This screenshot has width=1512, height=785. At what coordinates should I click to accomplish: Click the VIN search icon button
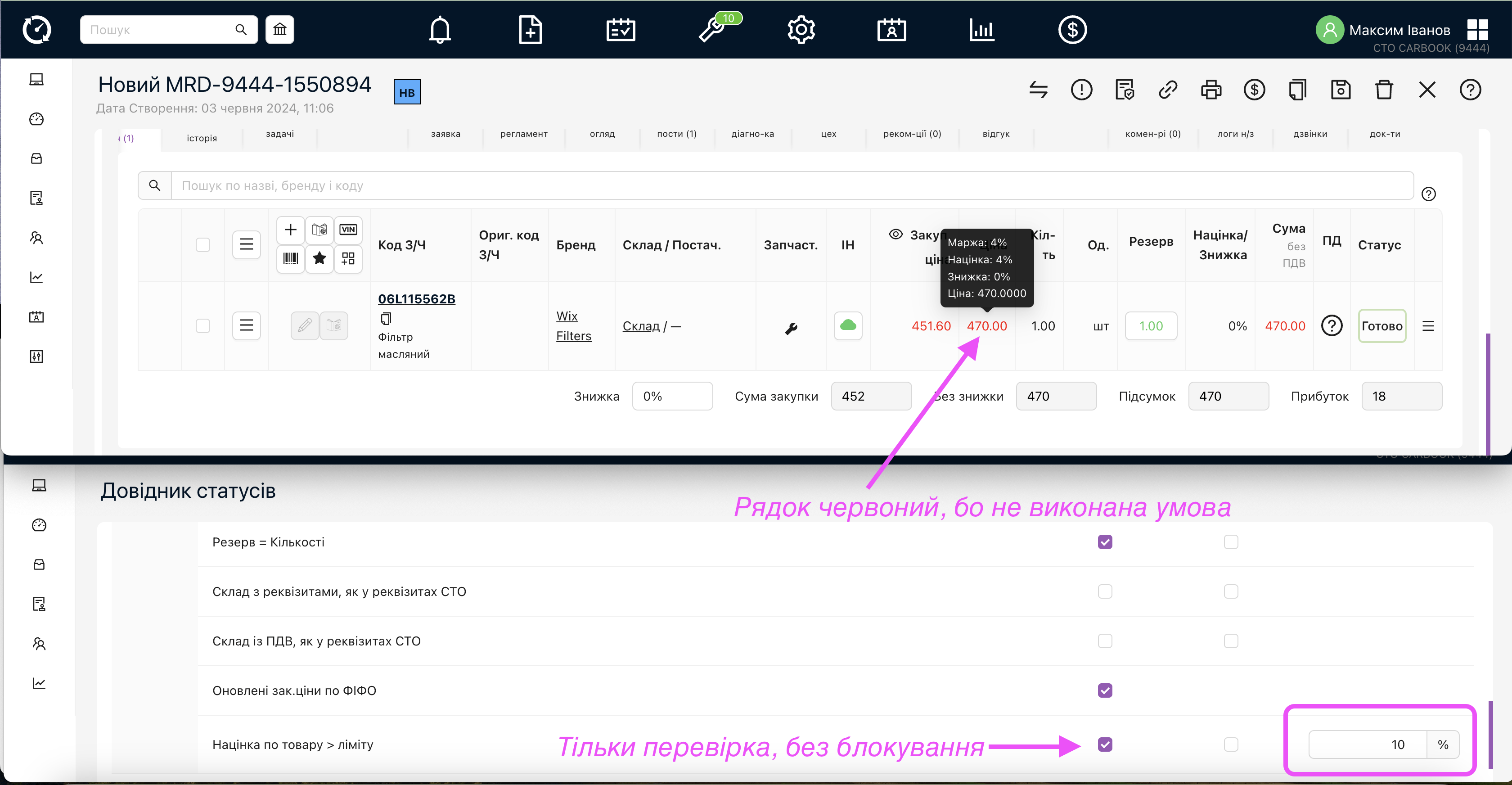[348, 230]
